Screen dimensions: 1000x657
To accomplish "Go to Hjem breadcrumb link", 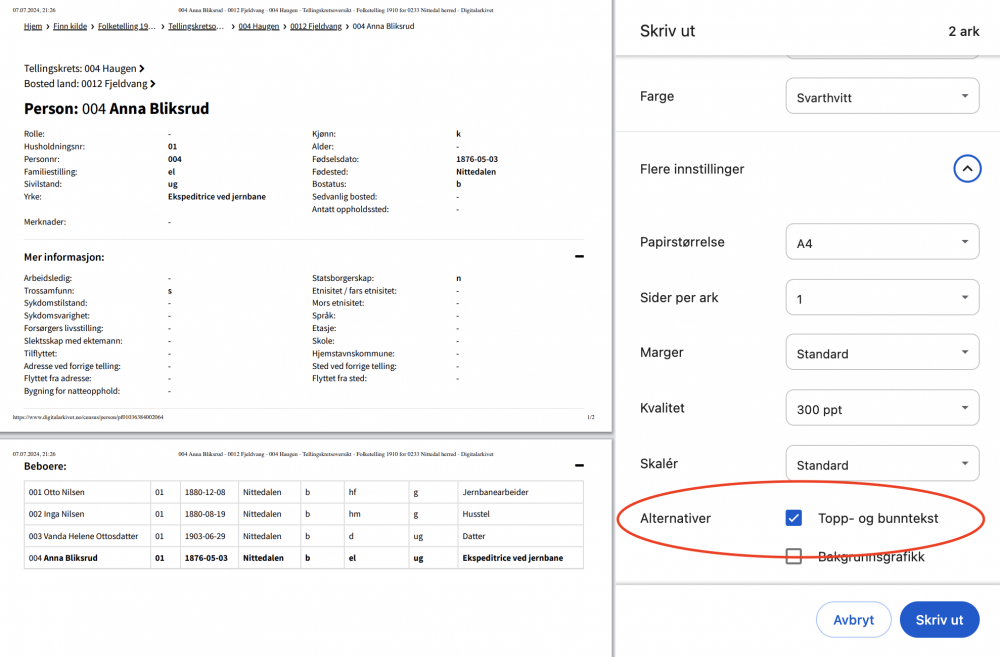I will 33,26.
